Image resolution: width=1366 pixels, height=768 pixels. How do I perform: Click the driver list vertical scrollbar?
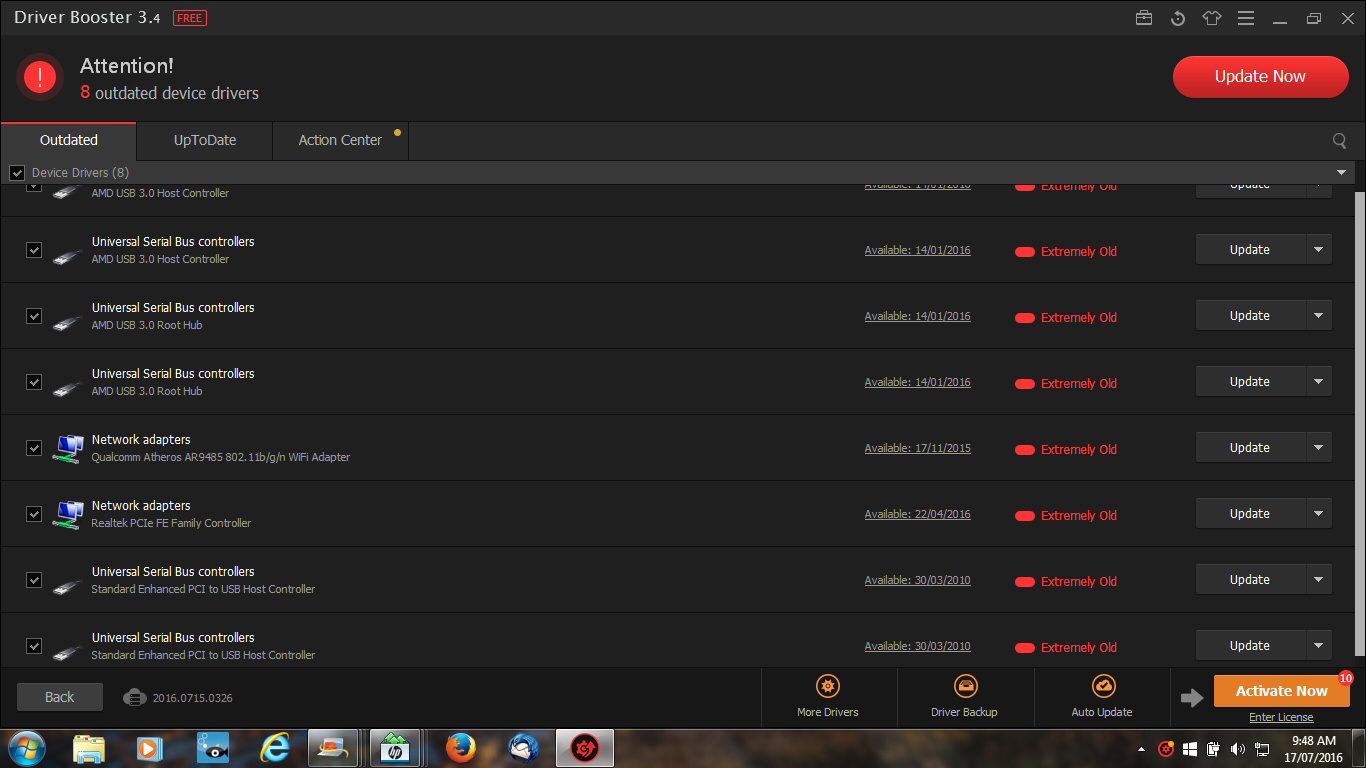click(1359, 425)
